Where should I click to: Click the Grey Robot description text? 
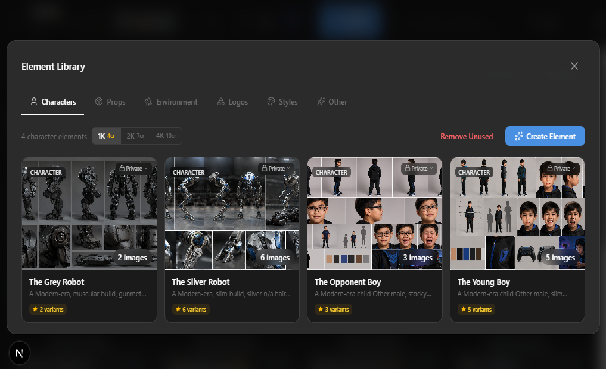pyautogui.click(x=88, y=294)
